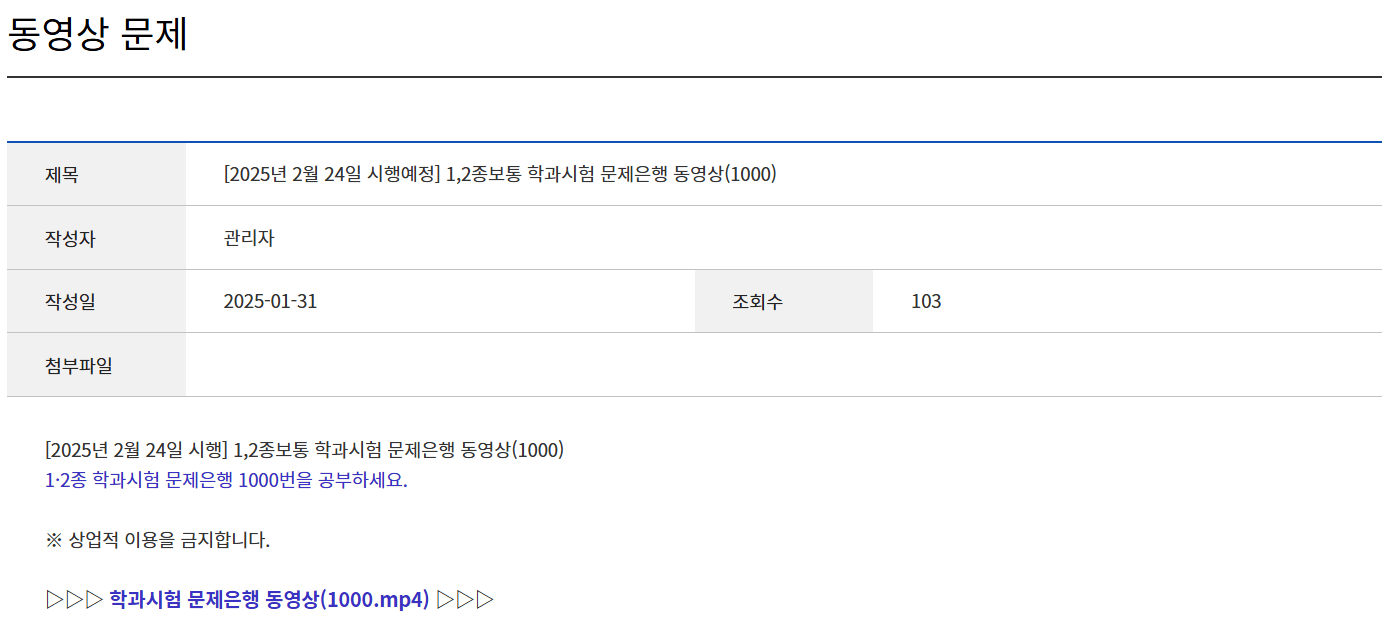Open the 학과시험 문제은행 동영상(1000.mp4) link
This screenshot has height=621, width=1398.
point(269,600)
